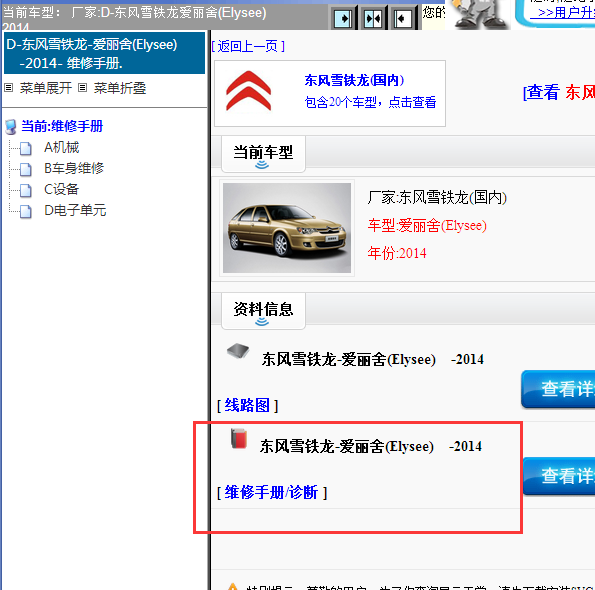Click the center-split panel layout button

pos(373,18)
